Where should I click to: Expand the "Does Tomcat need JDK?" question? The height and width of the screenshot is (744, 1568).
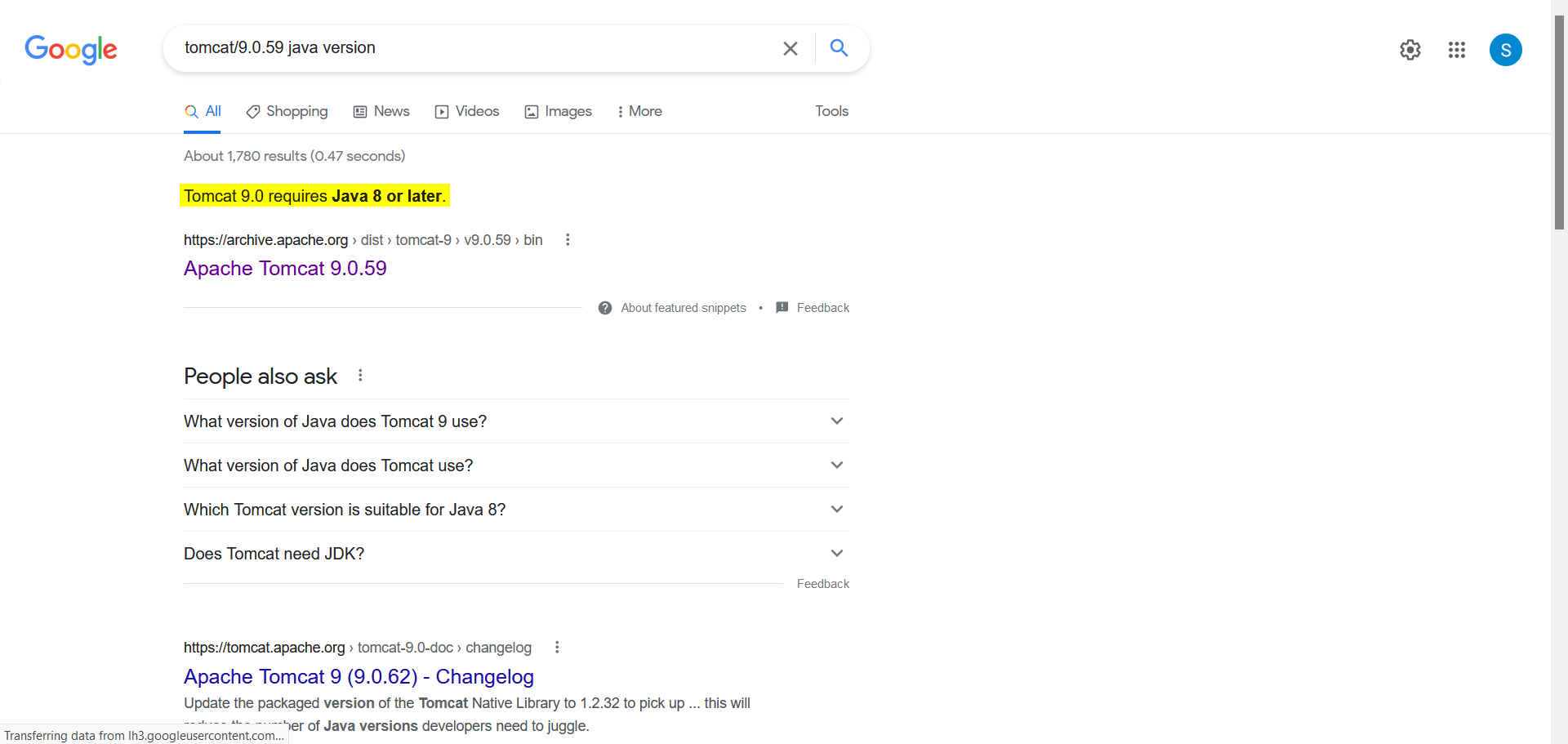(836, 554)
